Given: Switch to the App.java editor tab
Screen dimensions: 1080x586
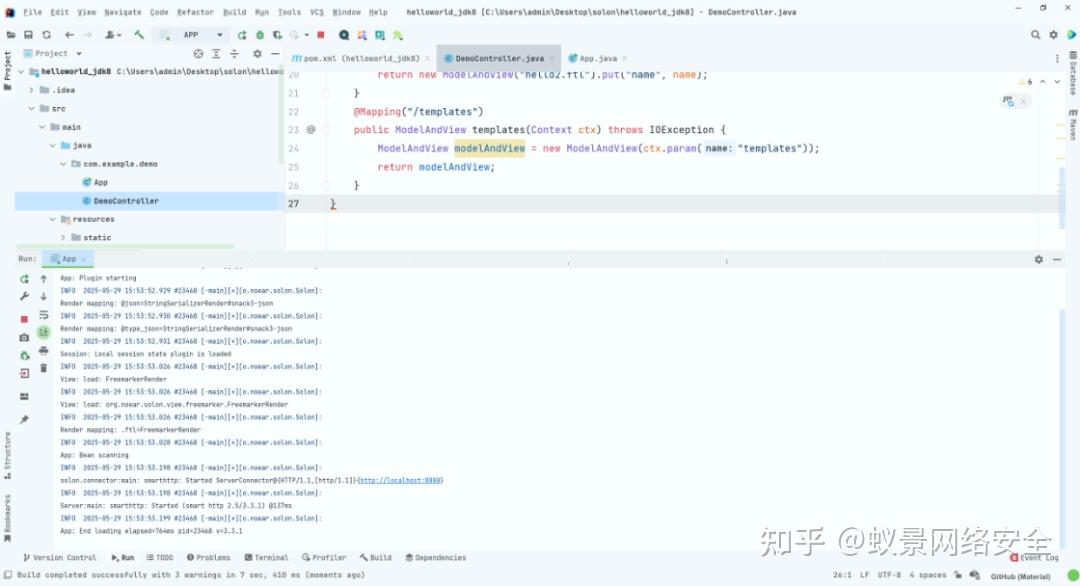Looking at the screenshot, I should tap(600, 58).
